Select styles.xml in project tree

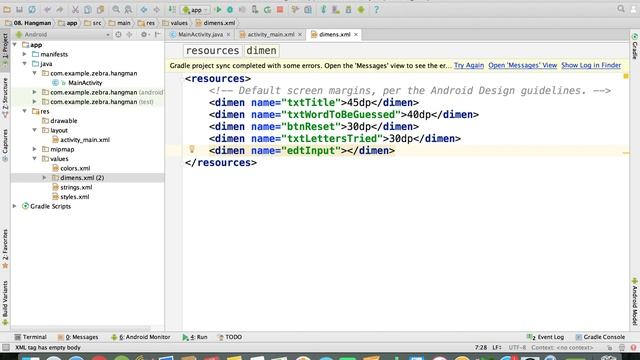74,197
